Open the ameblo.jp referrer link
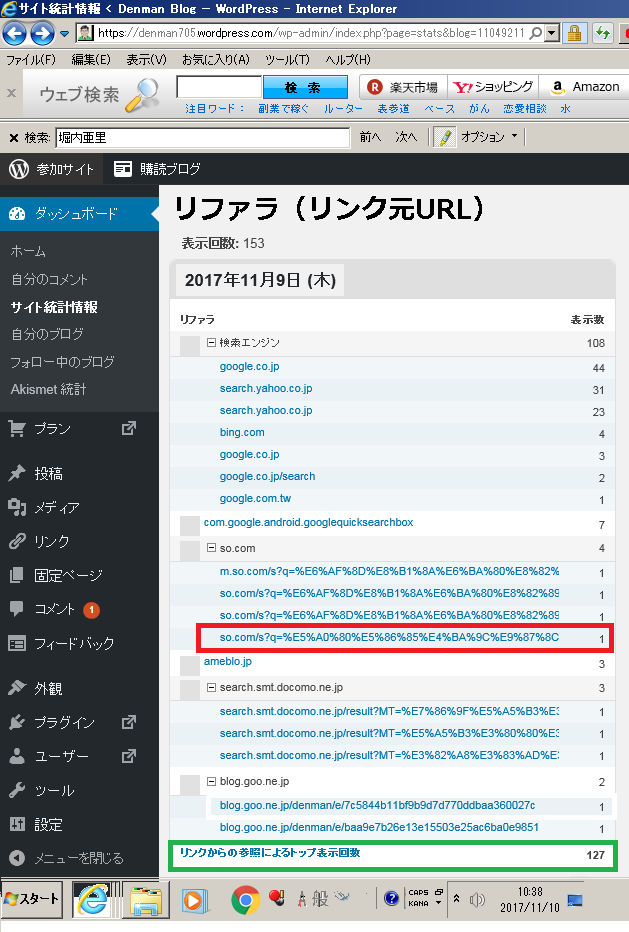 point(228,662)
